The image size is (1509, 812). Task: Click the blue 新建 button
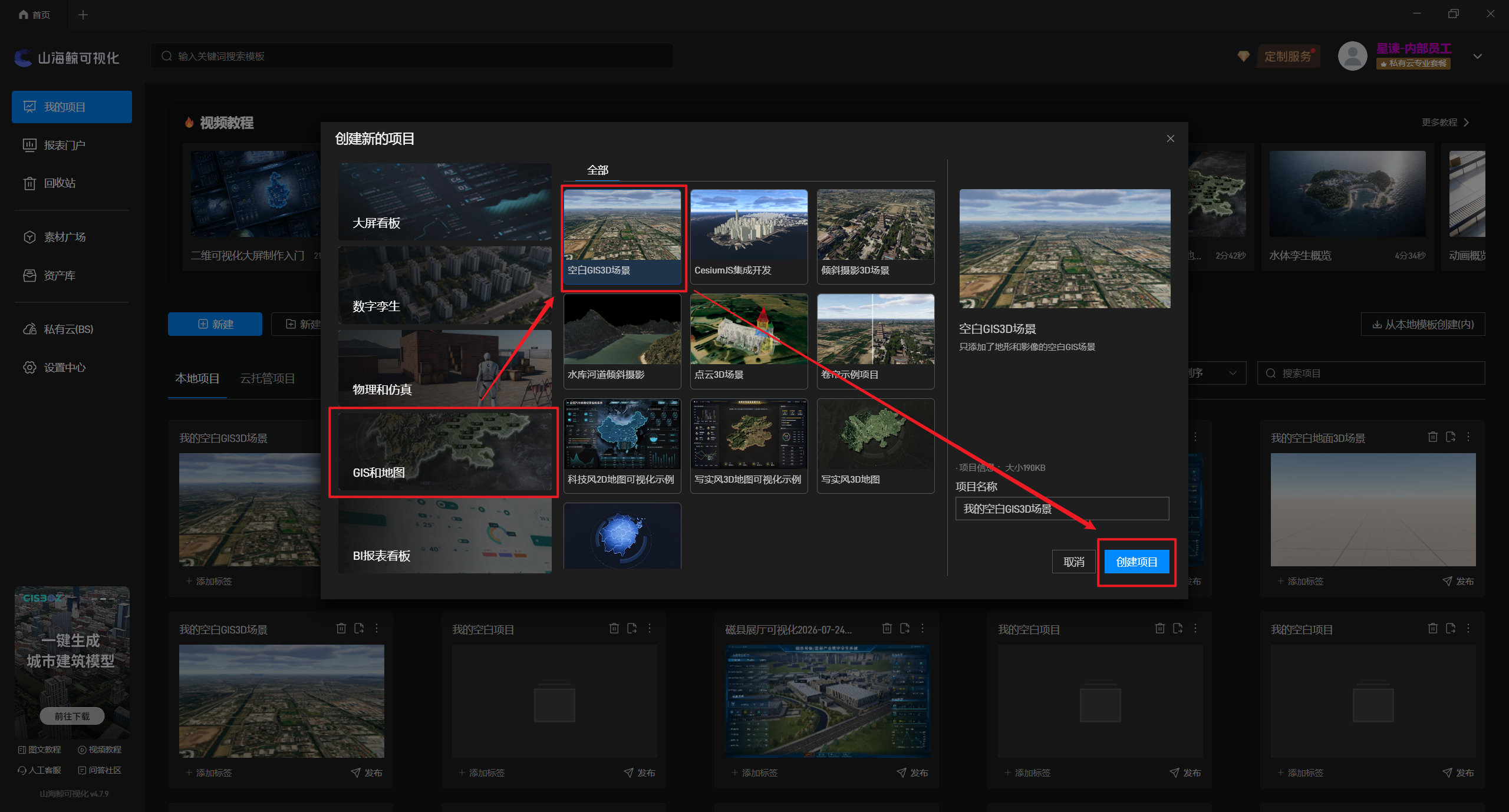[x=215, y=324]
